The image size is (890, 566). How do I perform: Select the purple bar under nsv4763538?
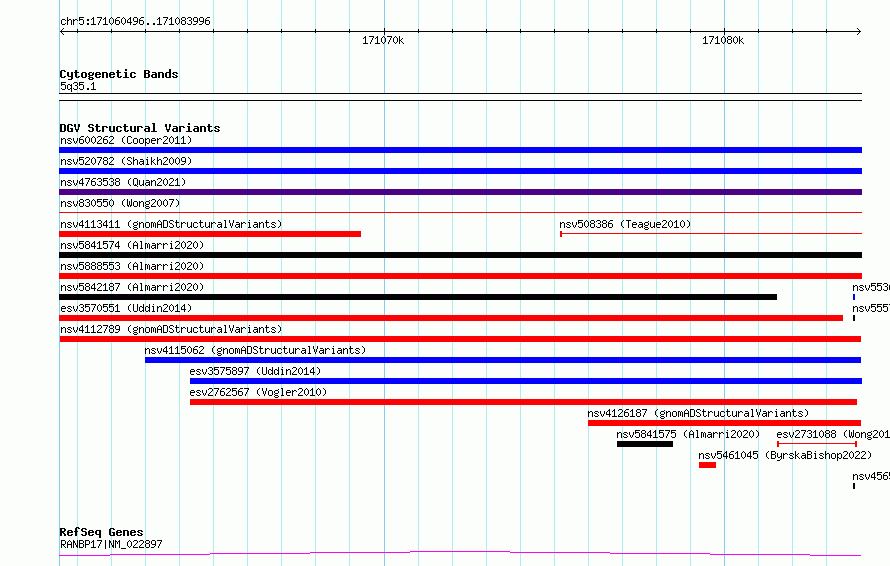pos(460,192)
